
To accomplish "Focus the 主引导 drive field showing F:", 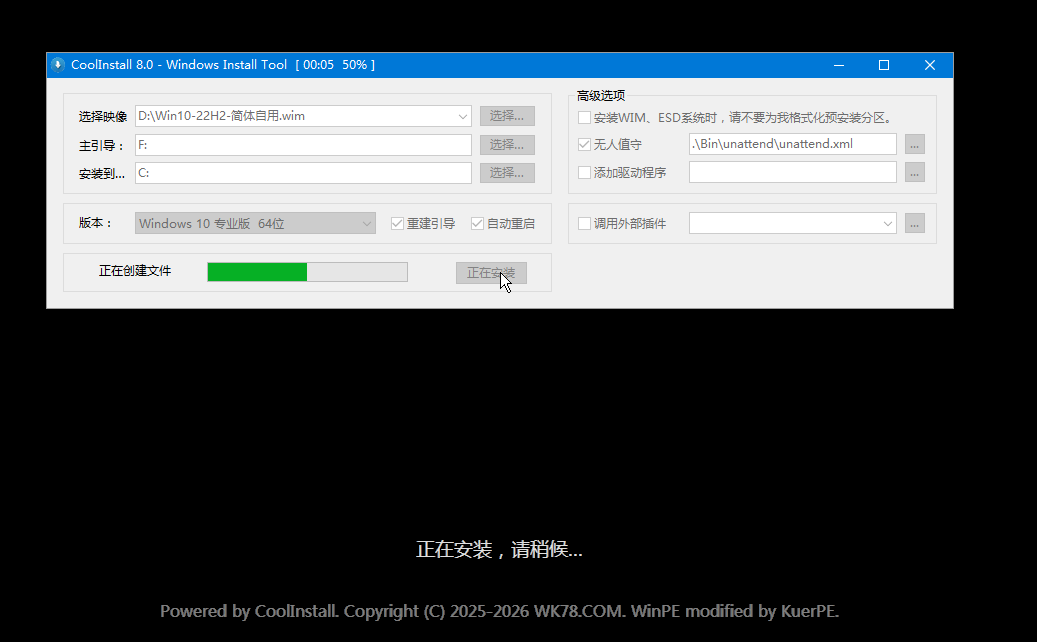I will pyautogui.click(x=303, y=145).
